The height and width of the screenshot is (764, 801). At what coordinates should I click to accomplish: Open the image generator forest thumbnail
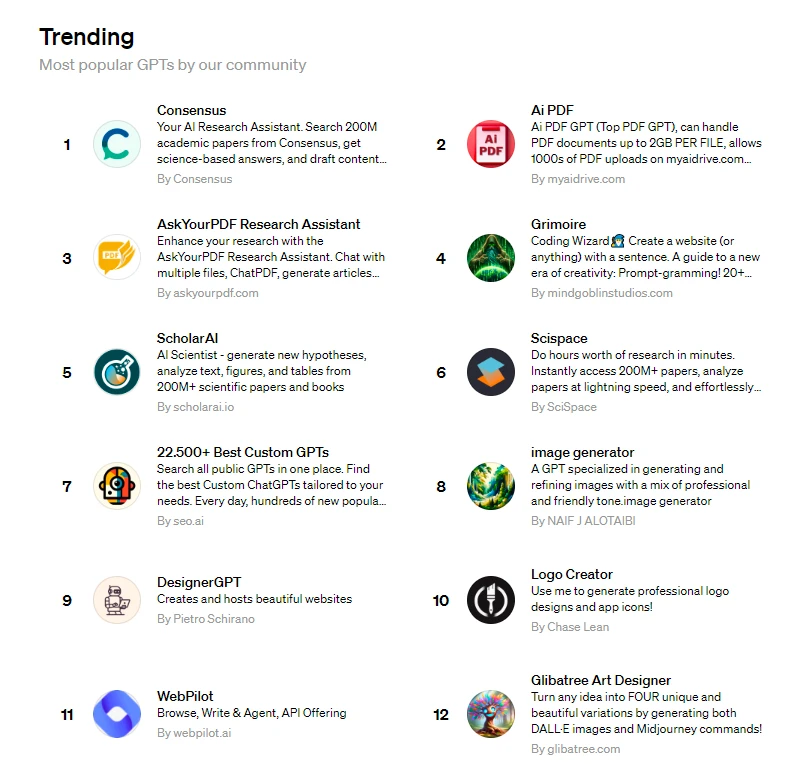coord(491,486)
